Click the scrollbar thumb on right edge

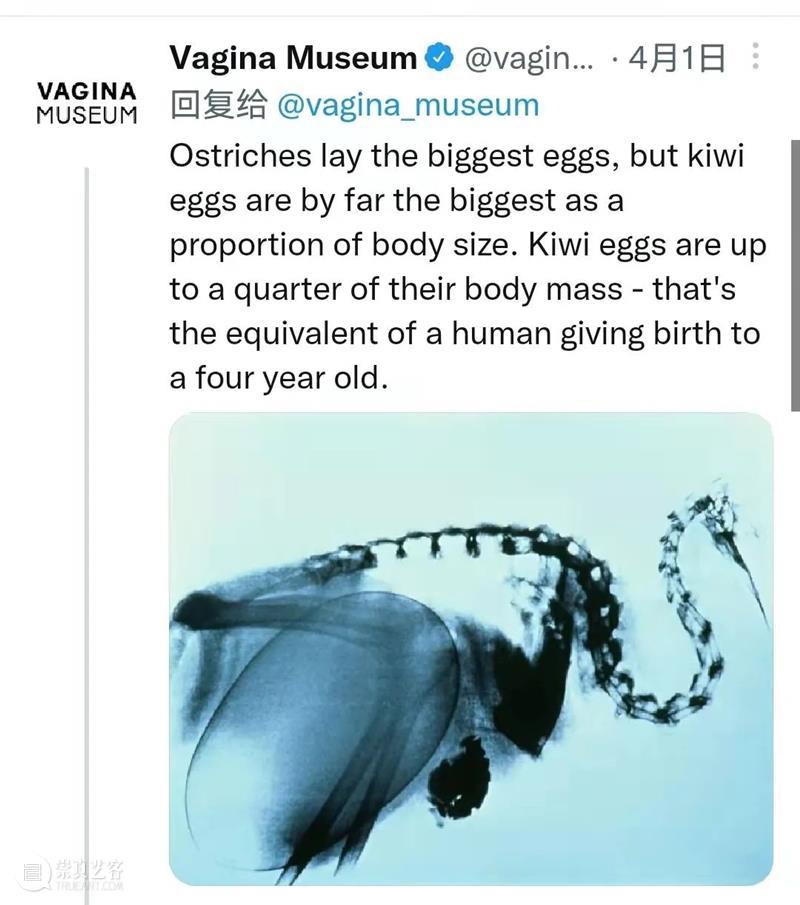tap(795, 275)
